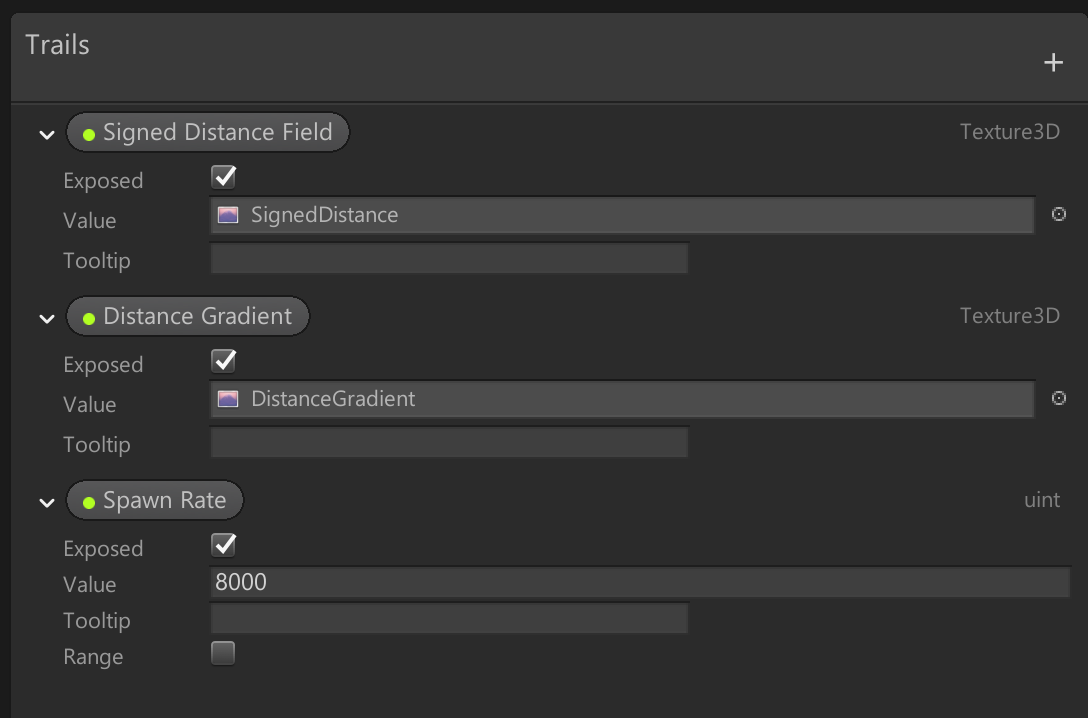Select the Spawn Rate name pill
1088x718 pixels.
point(165,501)
